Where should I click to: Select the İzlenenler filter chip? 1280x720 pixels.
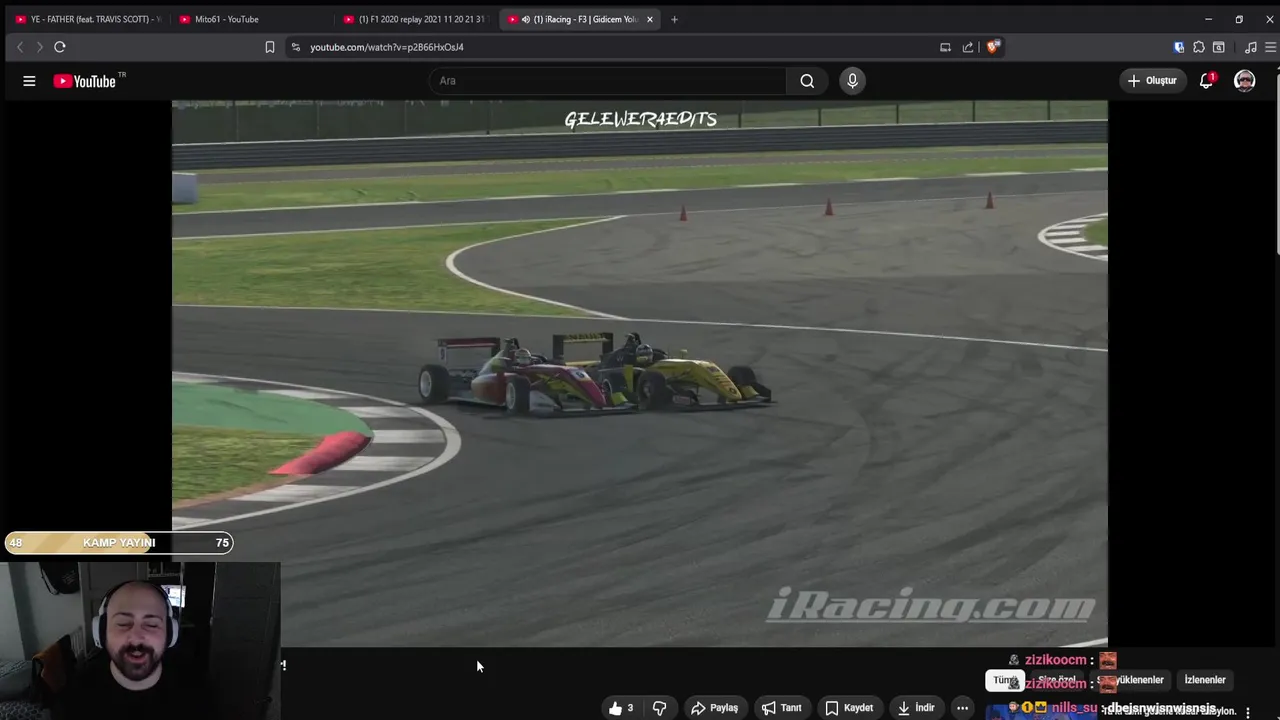pos(1205,680)
